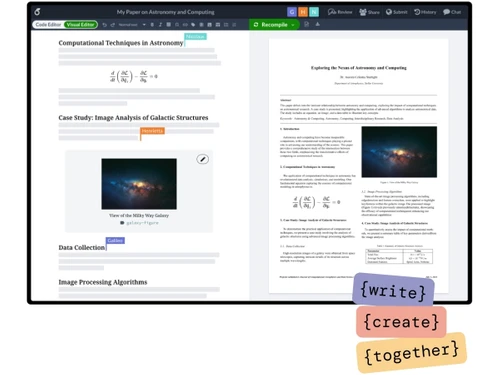Click the Galileo collaborator cursor label
The height and width of the screenshot is (375, 500).
pos(115,240)
